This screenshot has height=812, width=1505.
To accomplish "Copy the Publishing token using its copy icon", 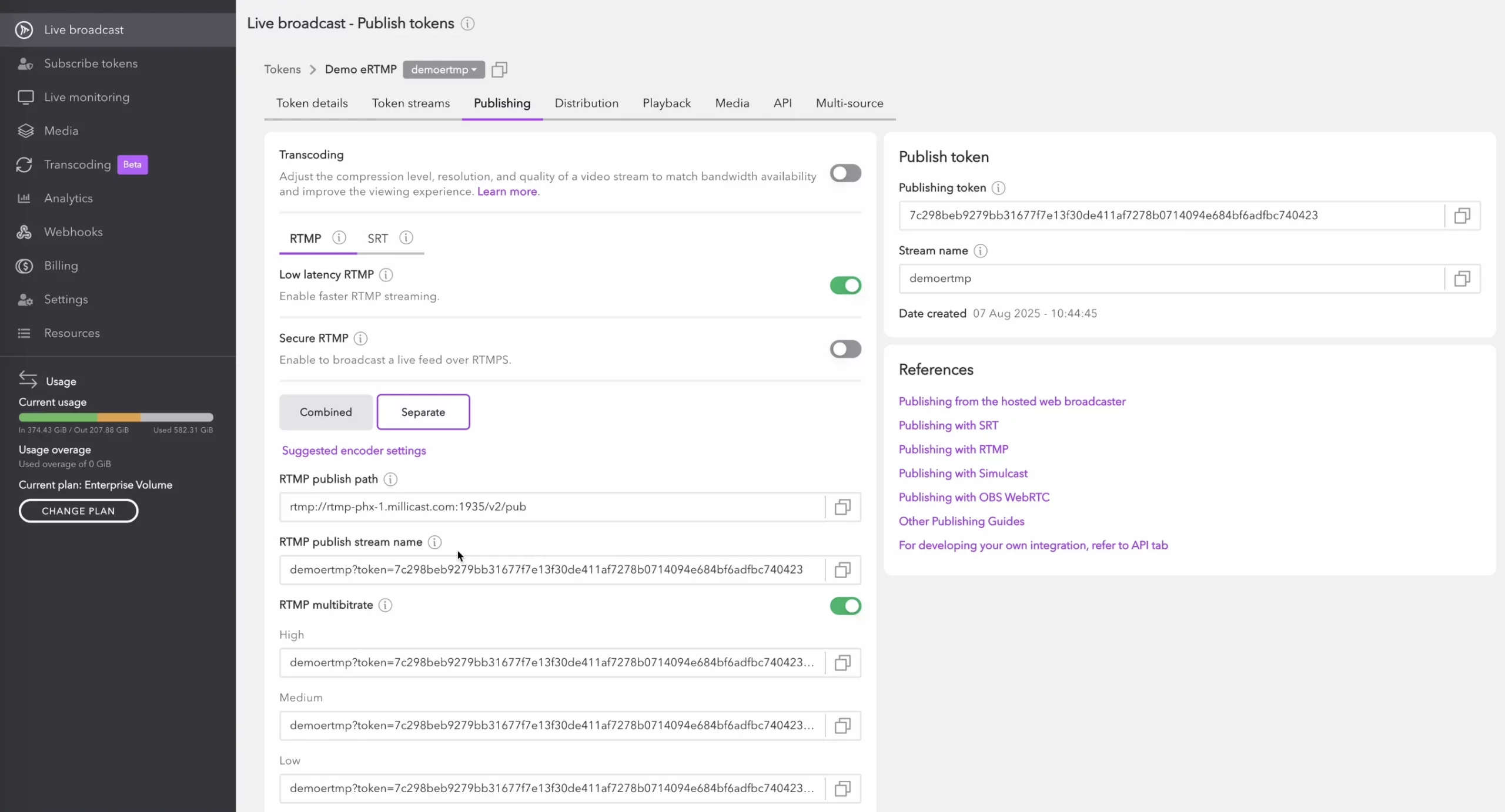I will [1462, 215].
